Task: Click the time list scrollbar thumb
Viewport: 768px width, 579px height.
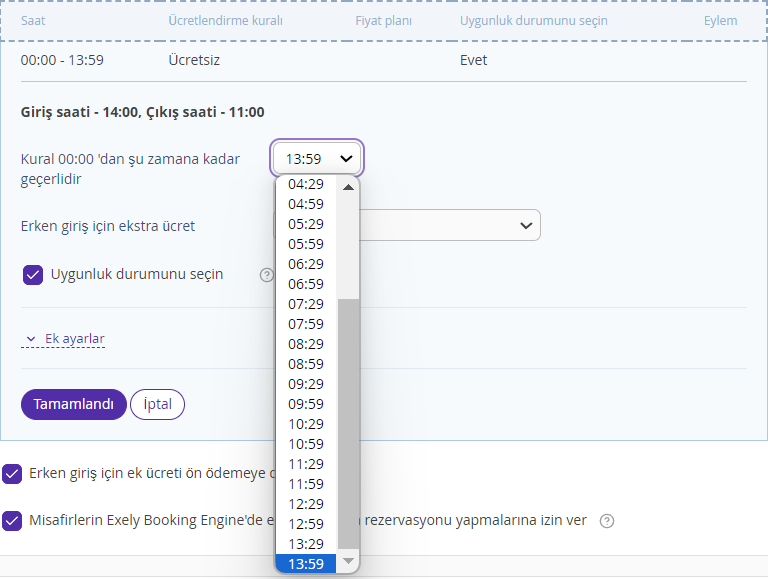Action: [348, 424]
